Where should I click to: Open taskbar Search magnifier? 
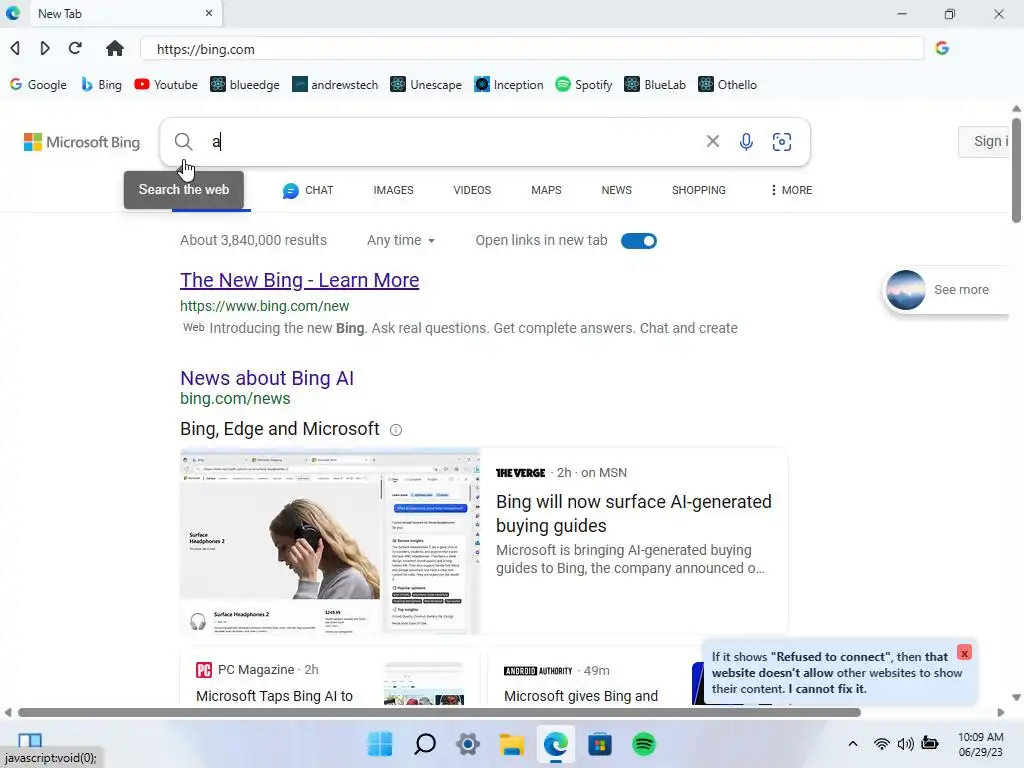click(424, 744)
